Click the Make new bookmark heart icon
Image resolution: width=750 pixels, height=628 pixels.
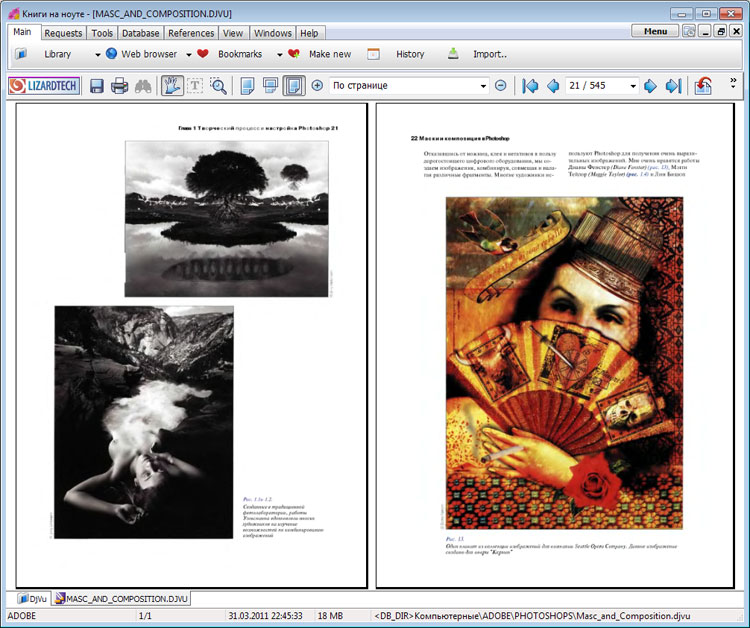coord(294,54)
